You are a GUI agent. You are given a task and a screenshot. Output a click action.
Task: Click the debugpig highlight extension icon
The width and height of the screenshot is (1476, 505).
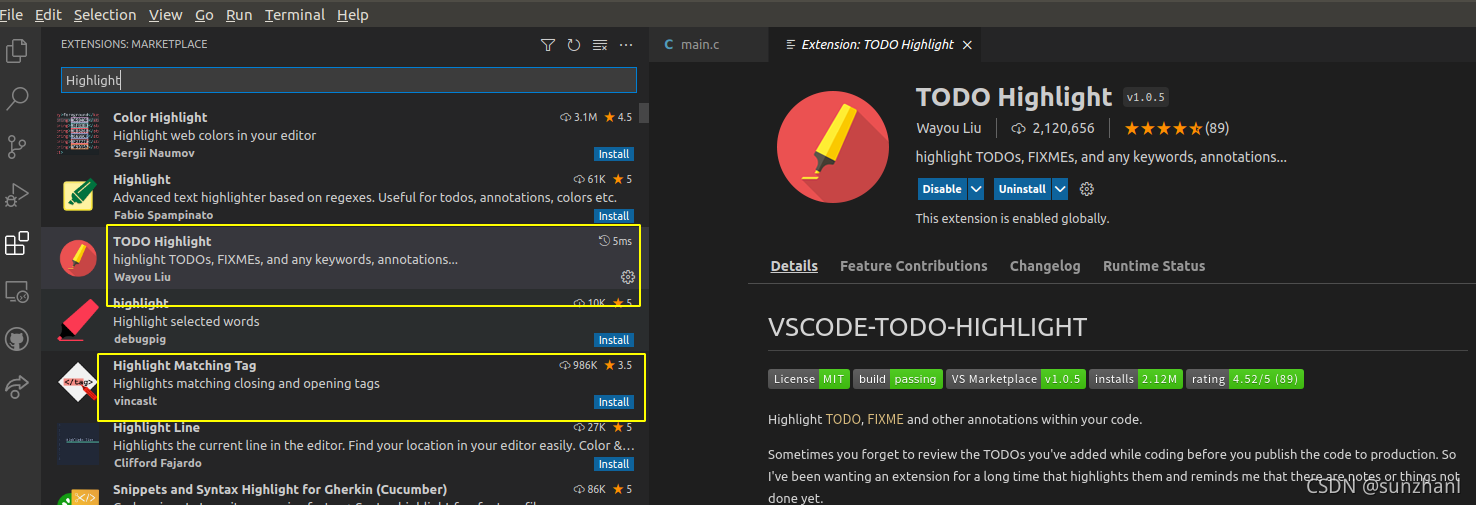[x=78, y=321]
